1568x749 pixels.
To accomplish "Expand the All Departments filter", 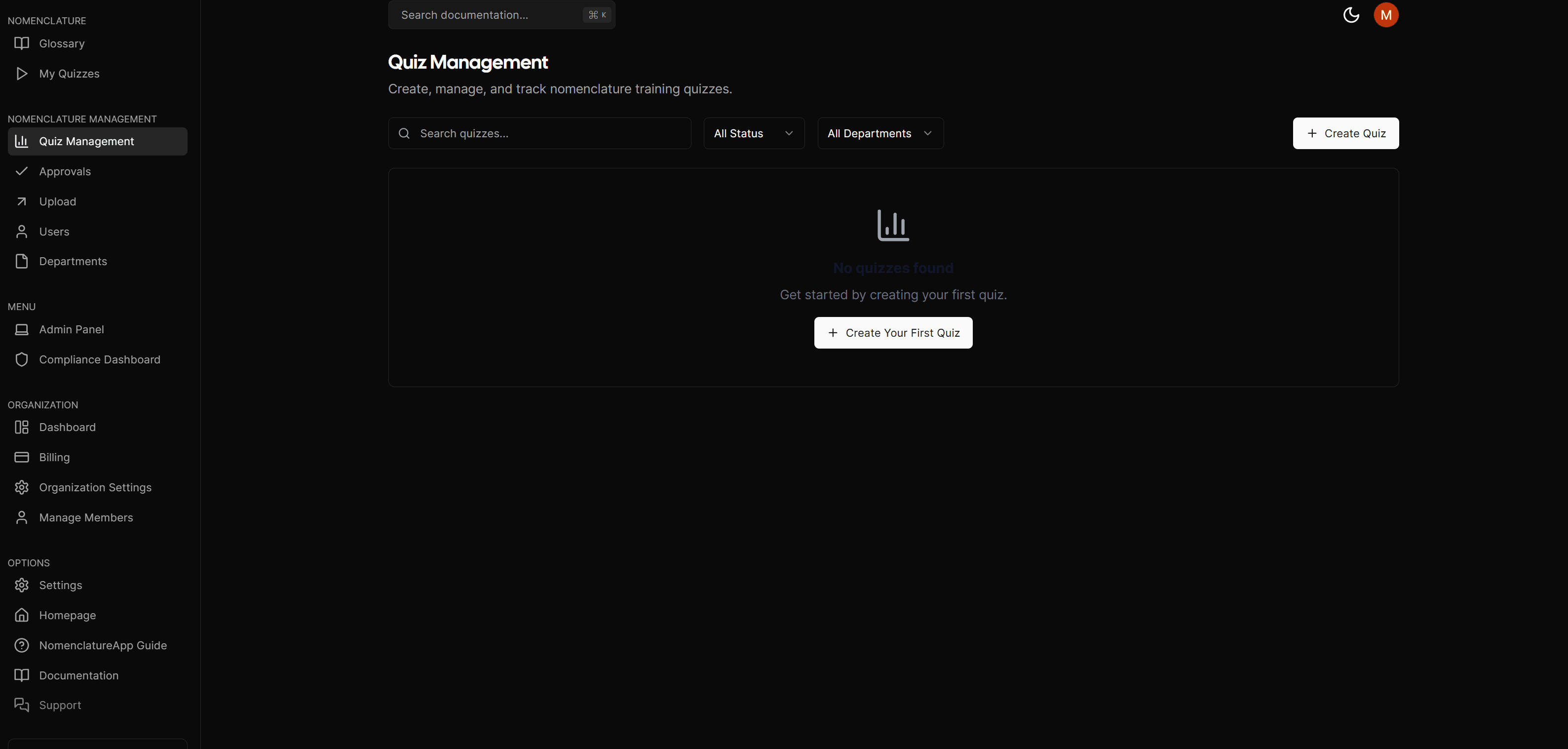I will click(x=880, y=133).
